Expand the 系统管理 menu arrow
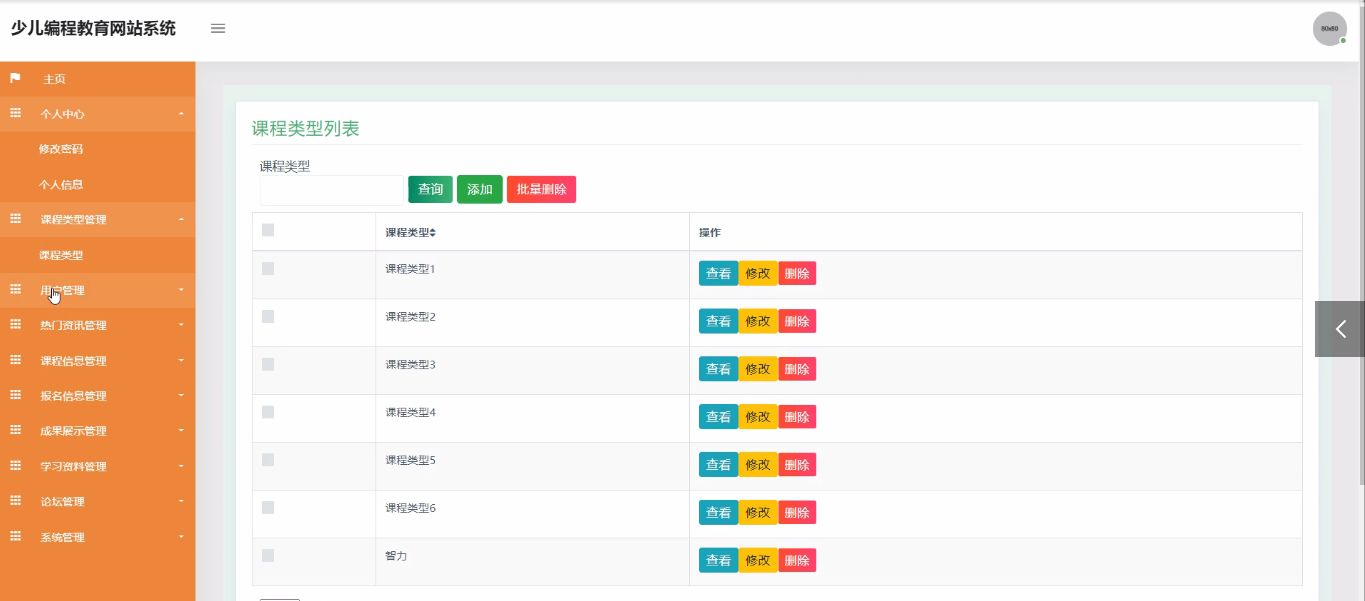Screen dimensions: 1365x601 [x=181, y=536]
